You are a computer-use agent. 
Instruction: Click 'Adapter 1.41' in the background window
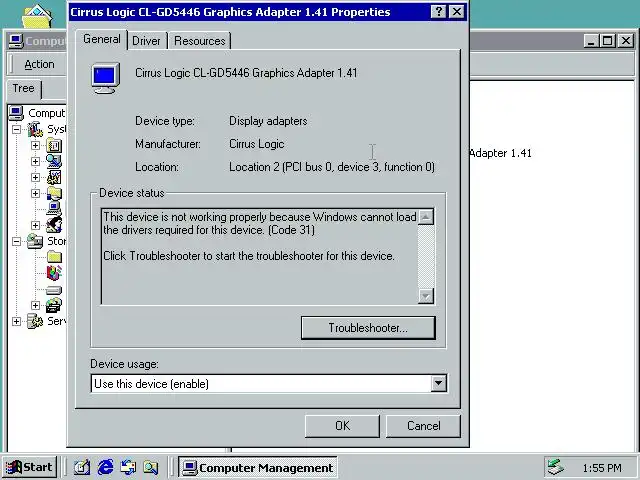click(500, 153)
